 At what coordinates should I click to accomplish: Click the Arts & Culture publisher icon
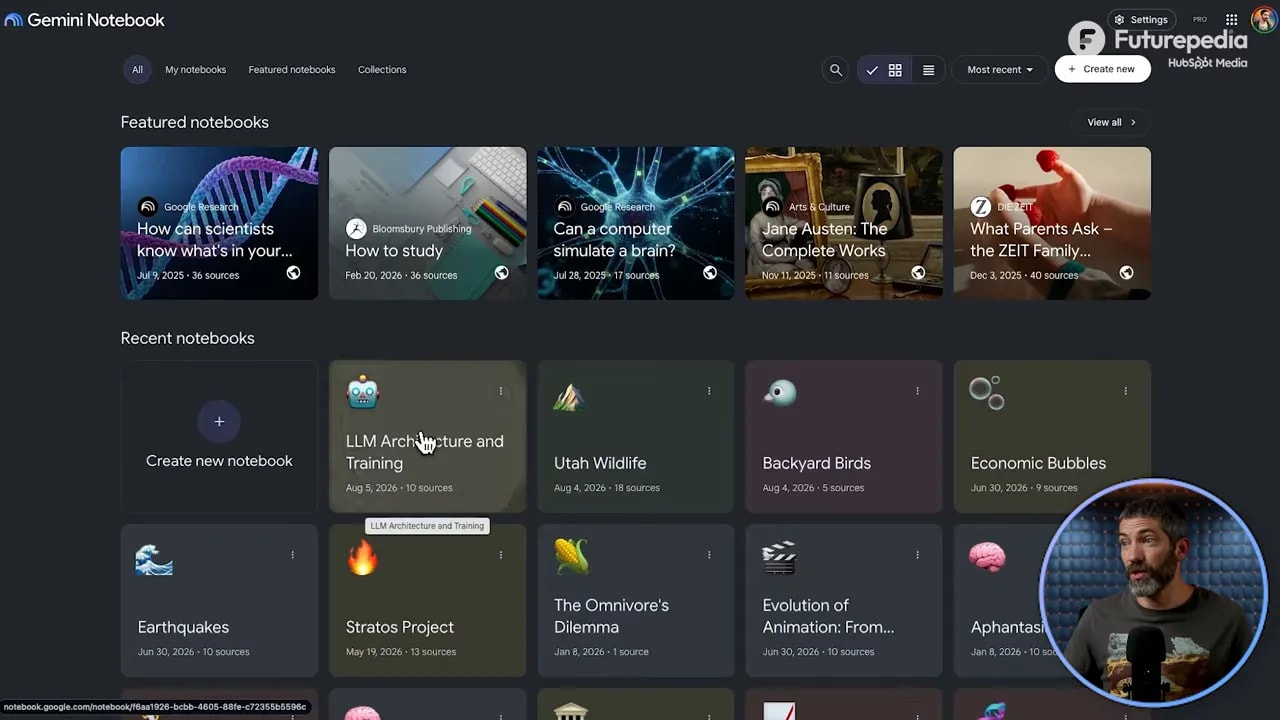[x=772, y=207]
